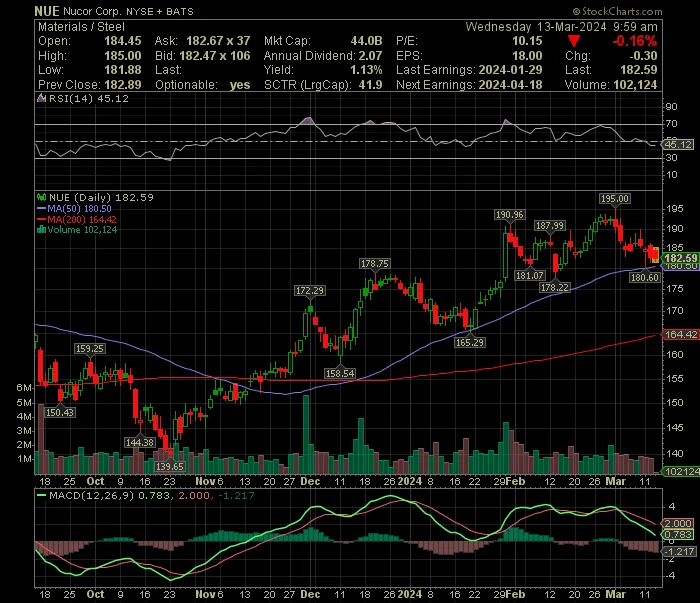Click the 2024 label on the price chart axis

[x=409, y=481]
